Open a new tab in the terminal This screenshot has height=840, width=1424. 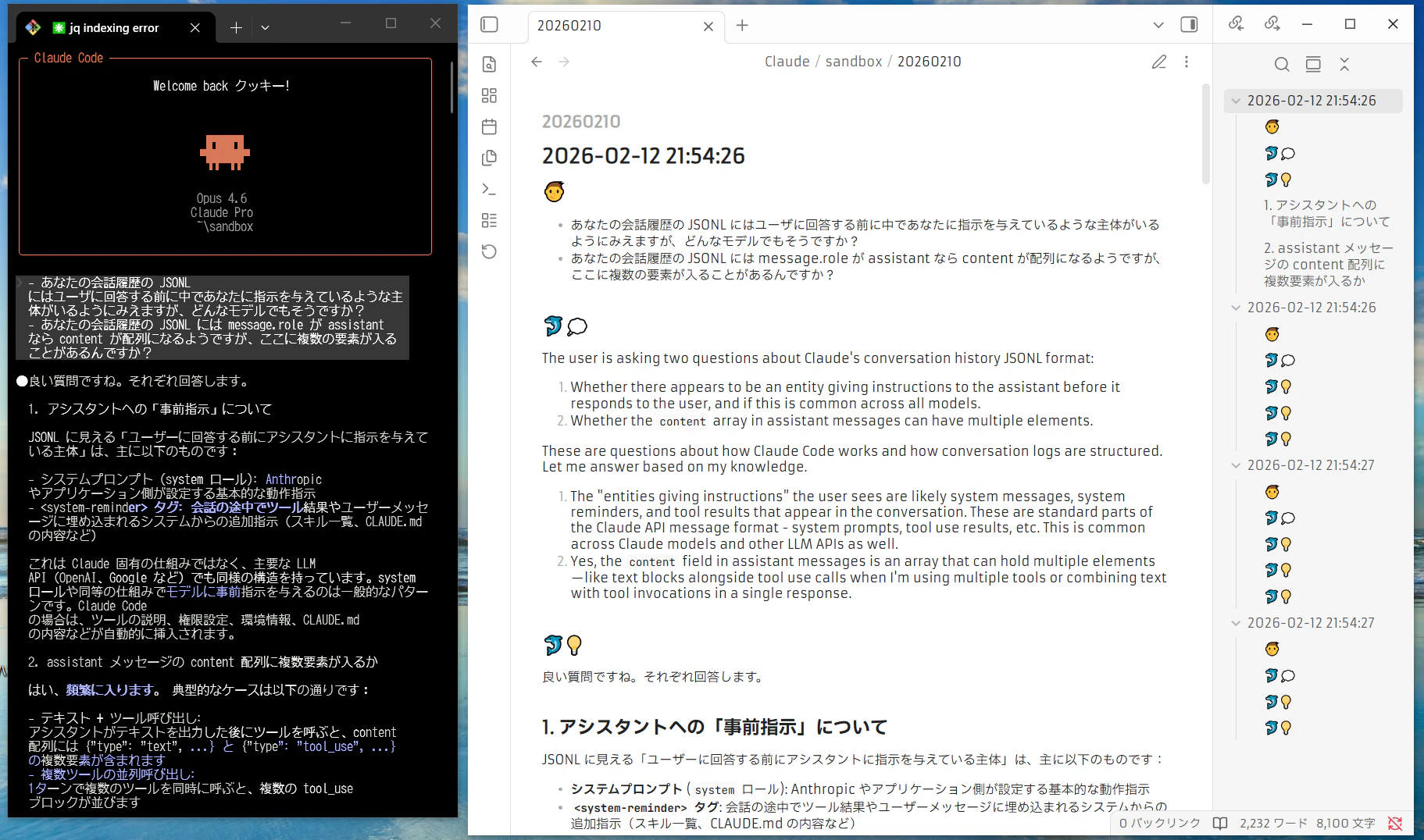point(236,28)
